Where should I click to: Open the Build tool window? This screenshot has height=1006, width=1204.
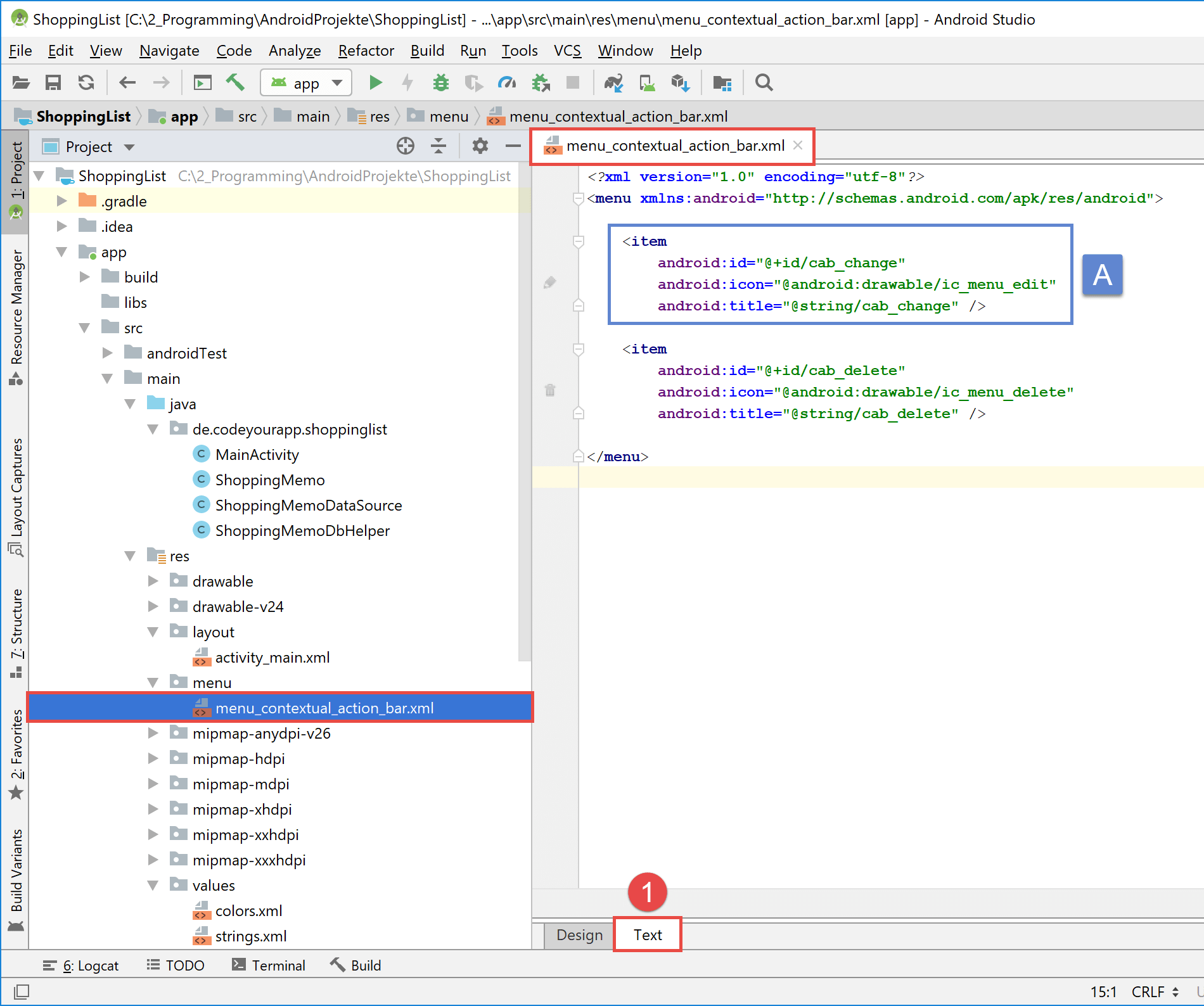355,965
